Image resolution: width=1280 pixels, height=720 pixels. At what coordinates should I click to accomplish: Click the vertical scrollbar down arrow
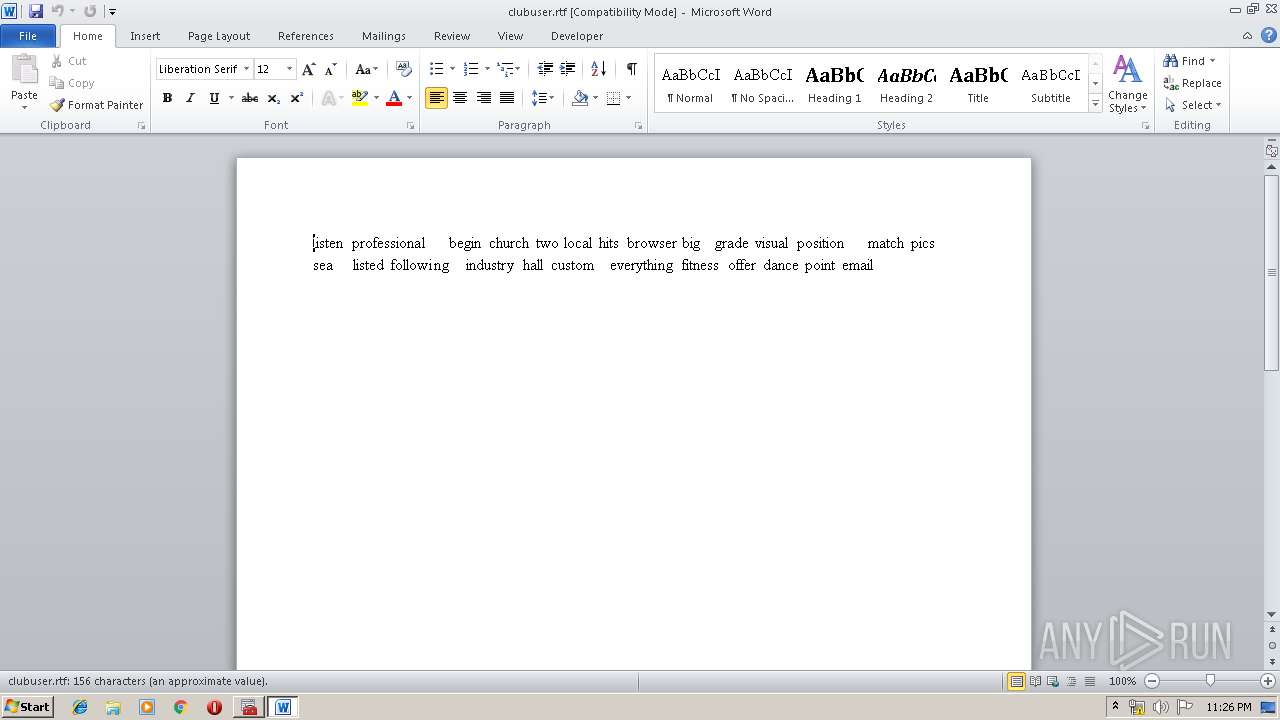click(1272, 614)
